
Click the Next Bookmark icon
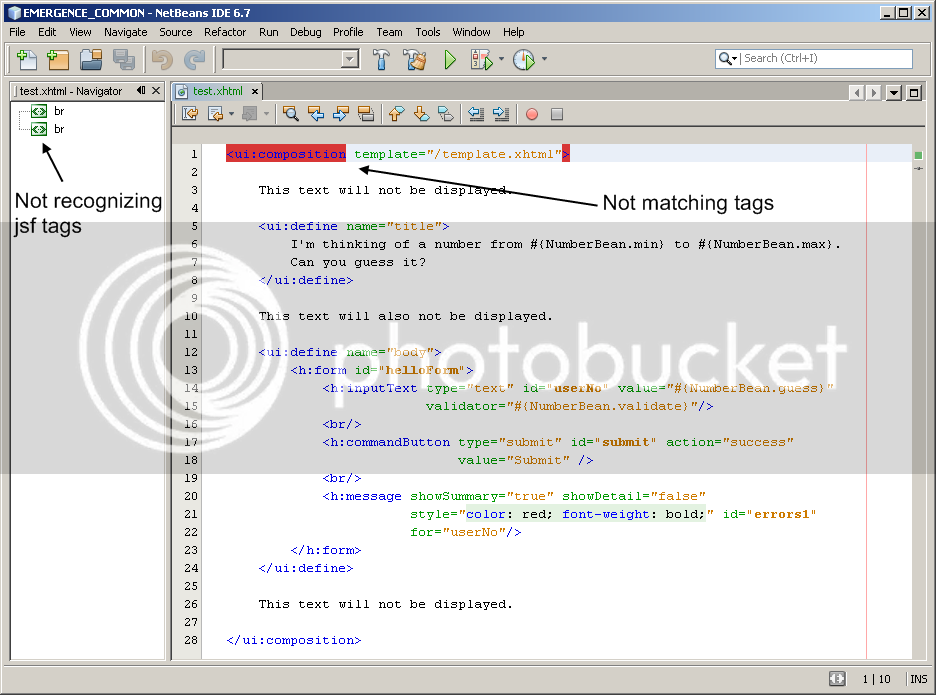click(x=421, y=113)
